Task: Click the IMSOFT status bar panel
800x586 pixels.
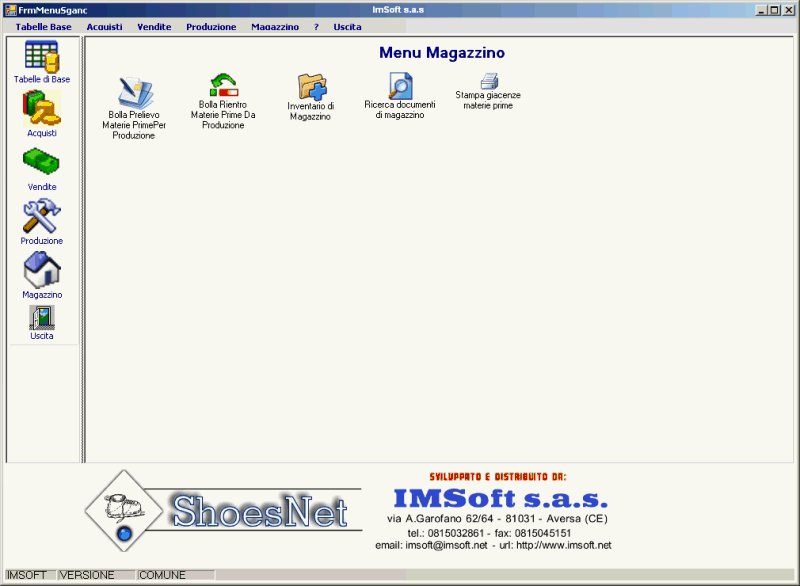Action: [30, 575]
